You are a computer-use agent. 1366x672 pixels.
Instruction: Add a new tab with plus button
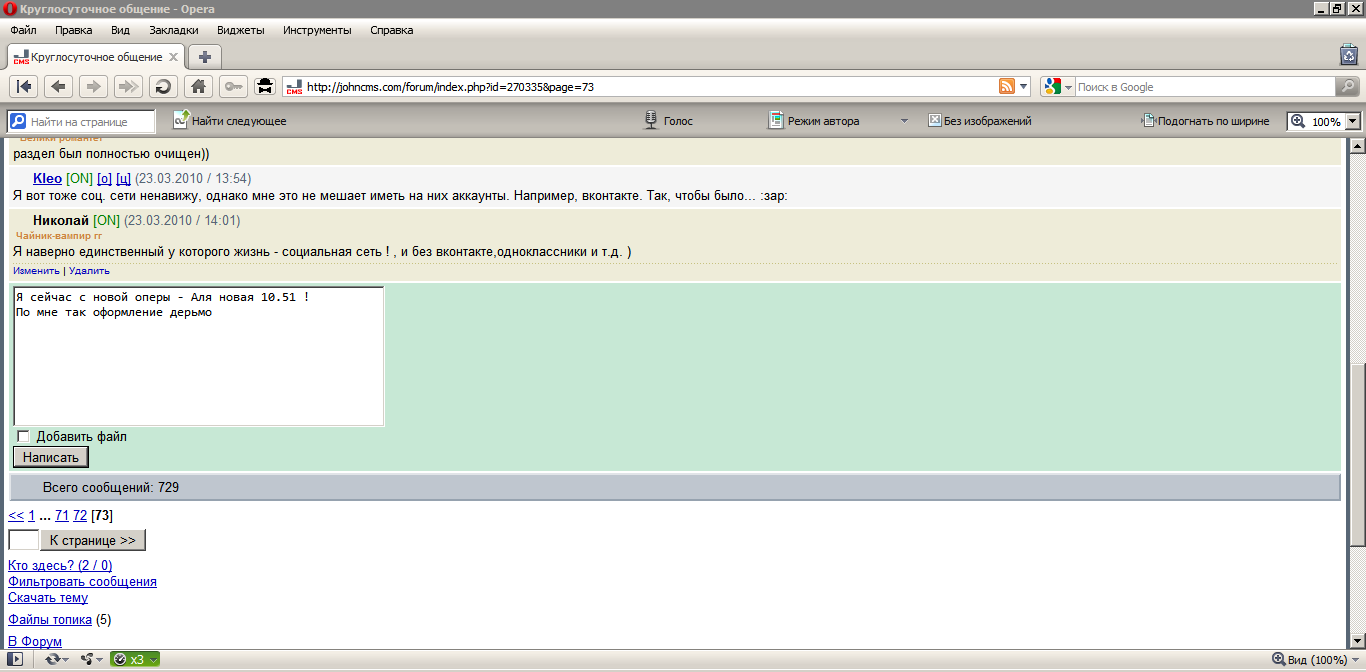point(205,56)
